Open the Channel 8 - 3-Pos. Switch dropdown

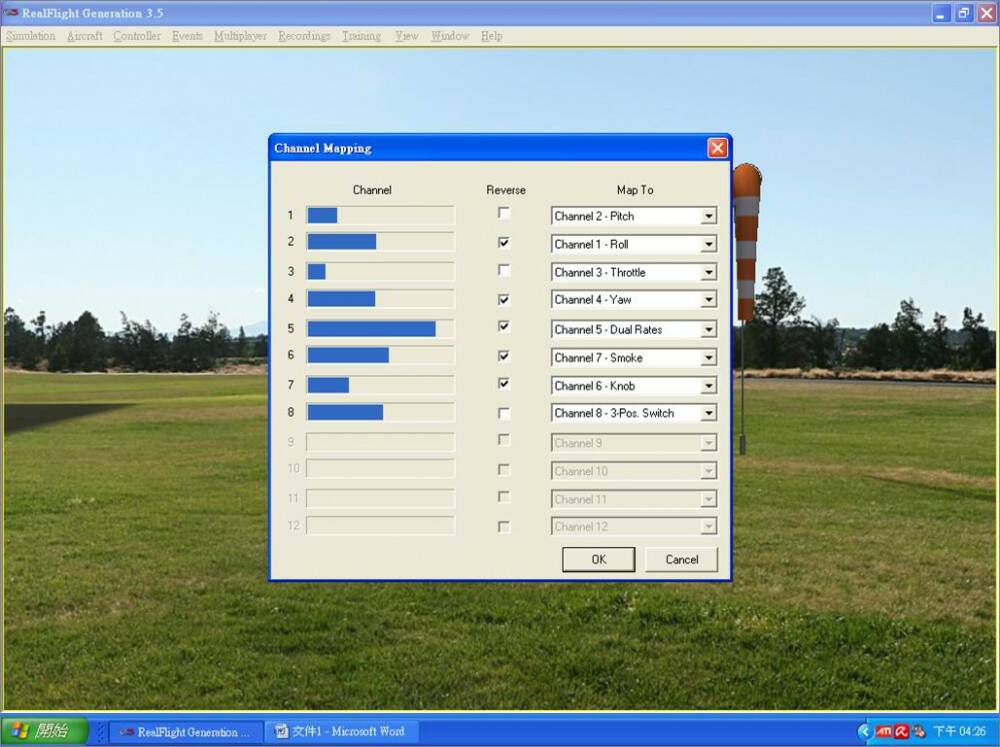point(708,413)
